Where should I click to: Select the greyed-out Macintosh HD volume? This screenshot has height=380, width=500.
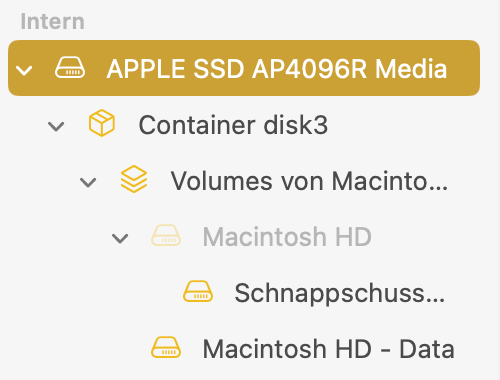tap(287, 237)
